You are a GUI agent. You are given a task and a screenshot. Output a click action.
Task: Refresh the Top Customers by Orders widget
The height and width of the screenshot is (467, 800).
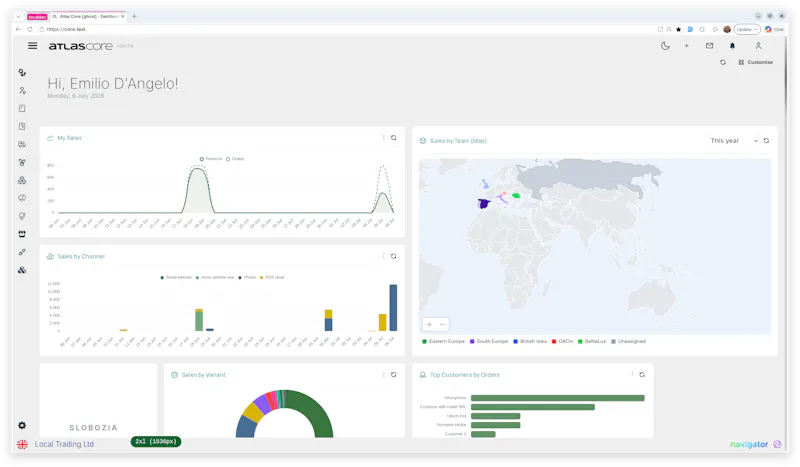tap(642, 375)
